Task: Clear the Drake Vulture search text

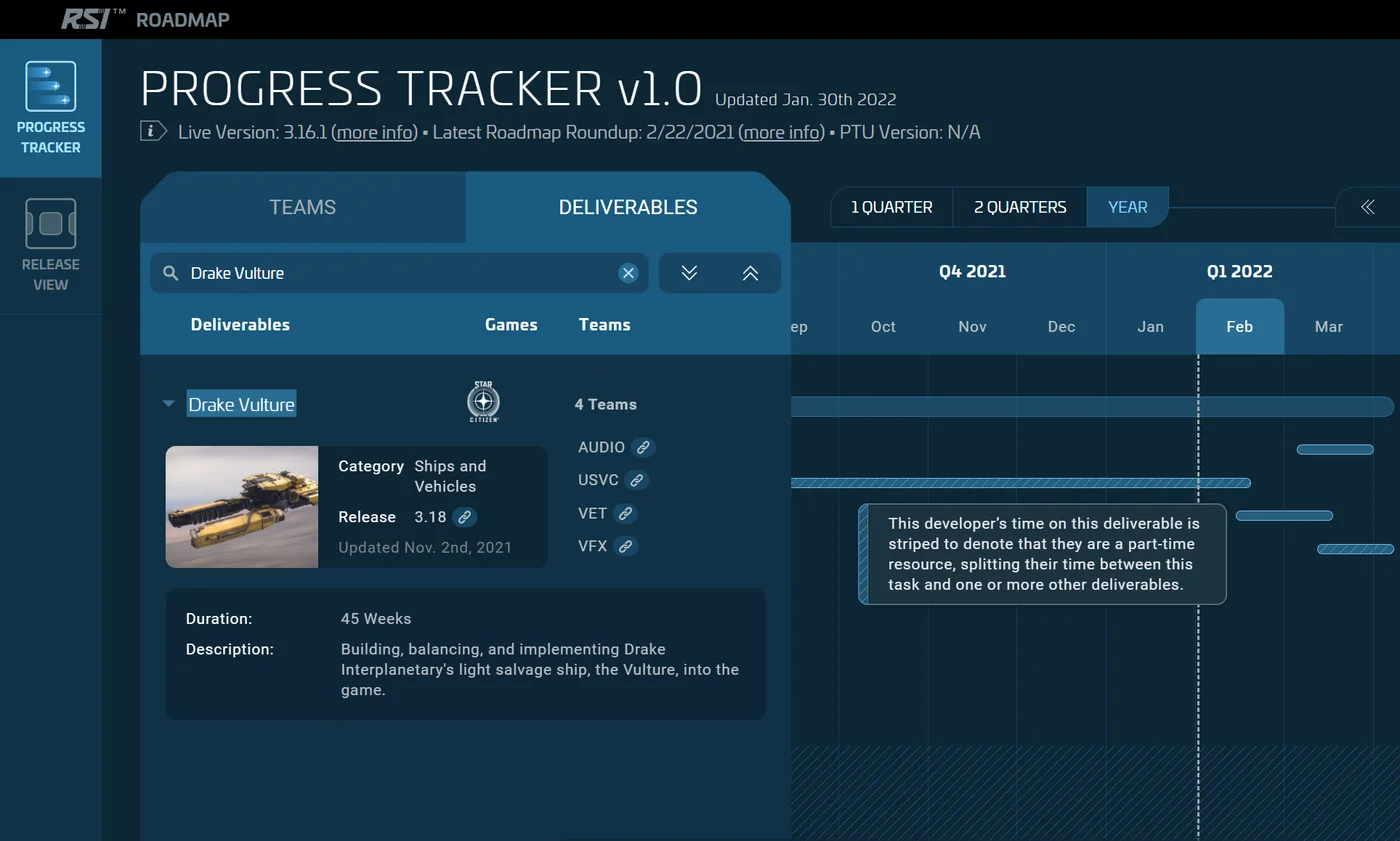Action: [x=628, y=273]
